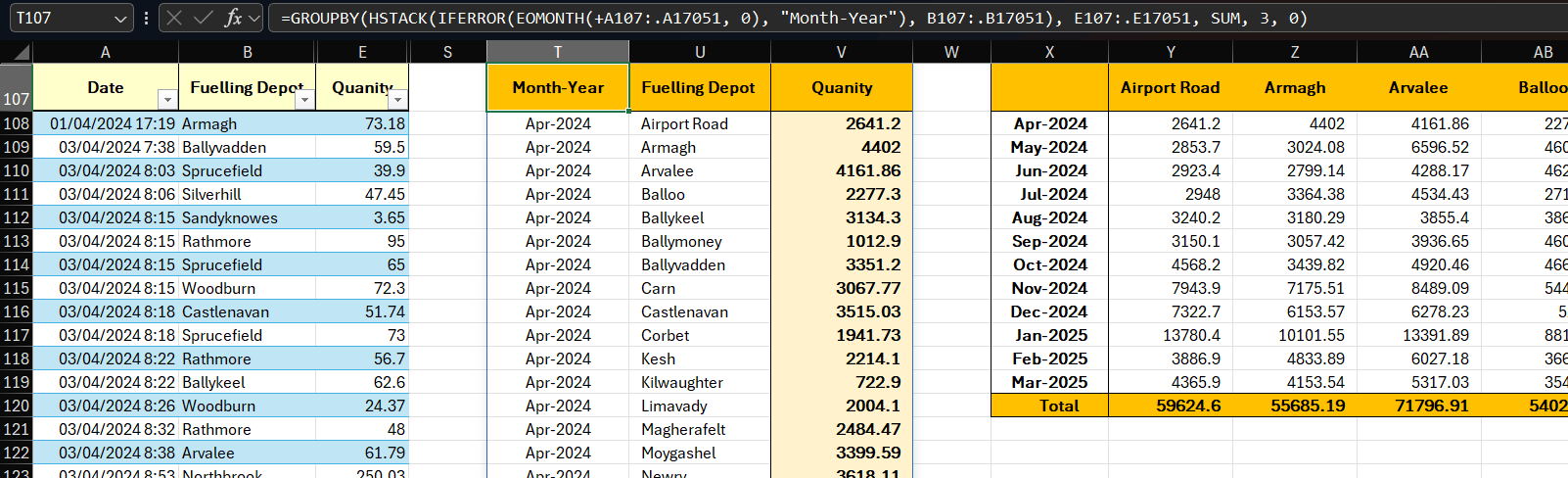Select the Sandyknowes depot cell
This screenshot has width=1568, height=478.
248,217
